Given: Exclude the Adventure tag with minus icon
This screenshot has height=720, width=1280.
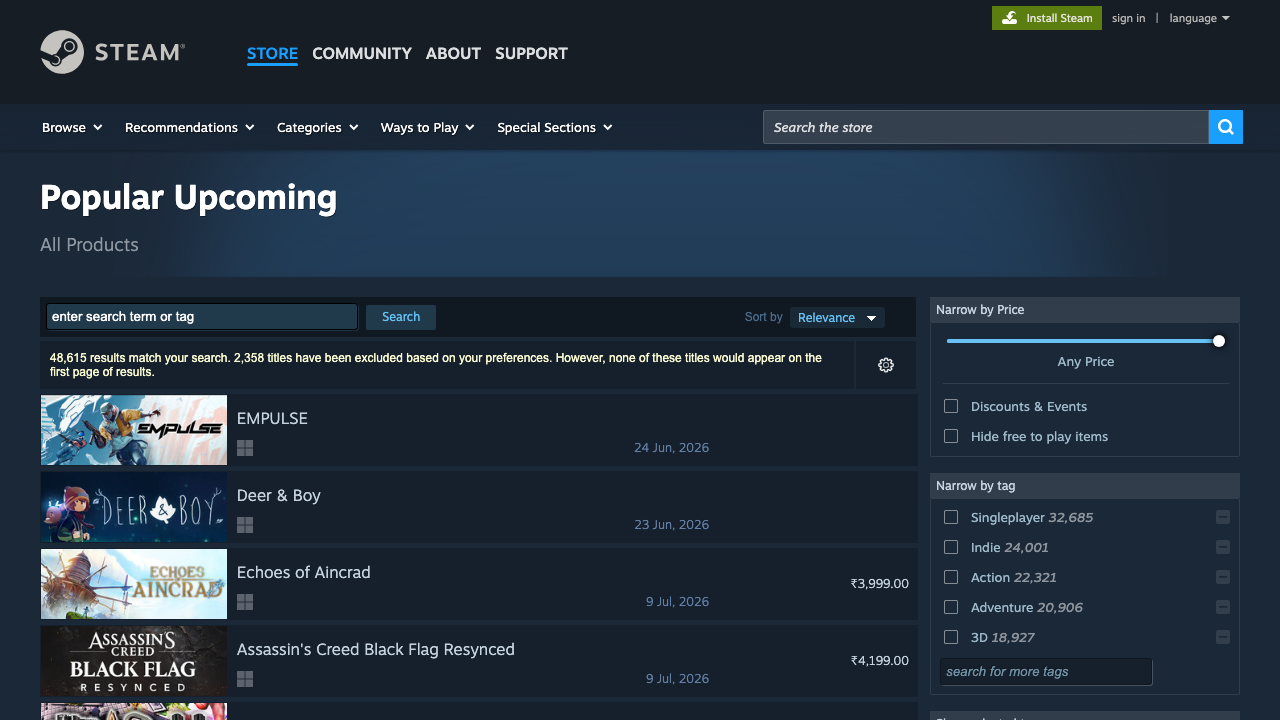Looking at the screenshot, I should (x=1223, y=607).
